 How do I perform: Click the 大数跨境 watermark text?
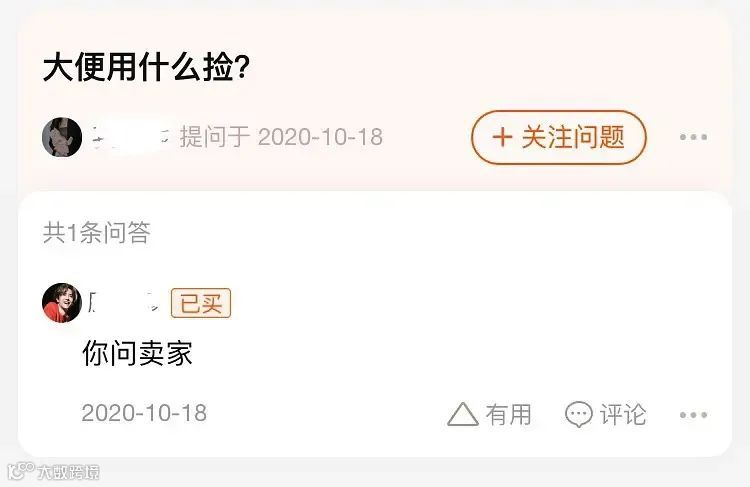click(68, 472)
